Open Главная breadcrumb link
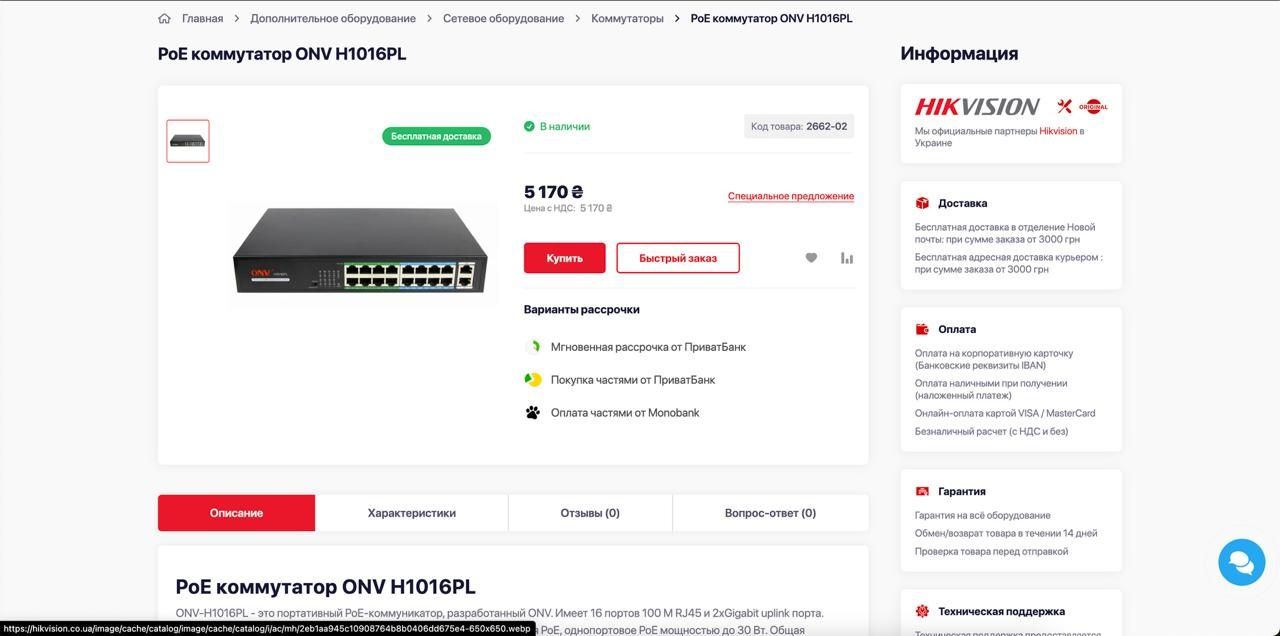This screenshot has width=1280, height=636. tap(202, 18)
